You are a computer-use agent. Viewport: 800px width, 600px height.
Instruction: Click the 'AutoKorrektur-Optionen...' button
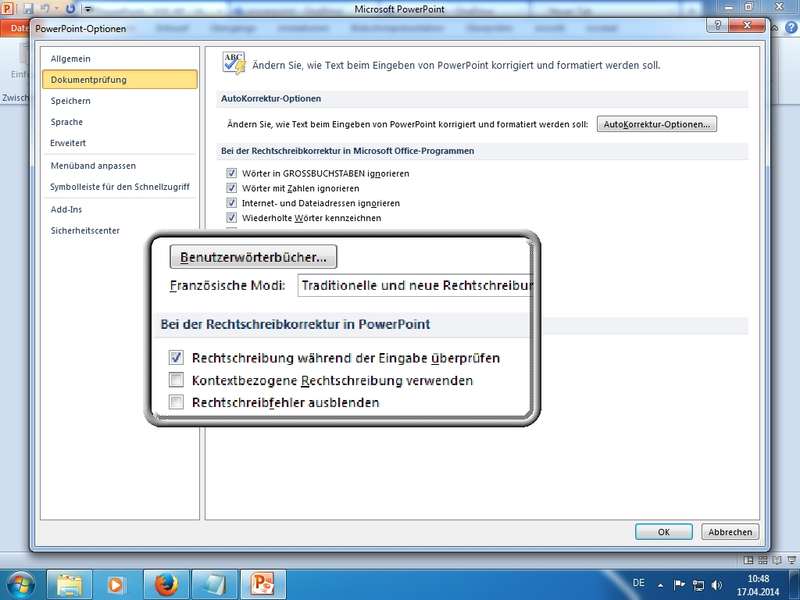[657, 125]
